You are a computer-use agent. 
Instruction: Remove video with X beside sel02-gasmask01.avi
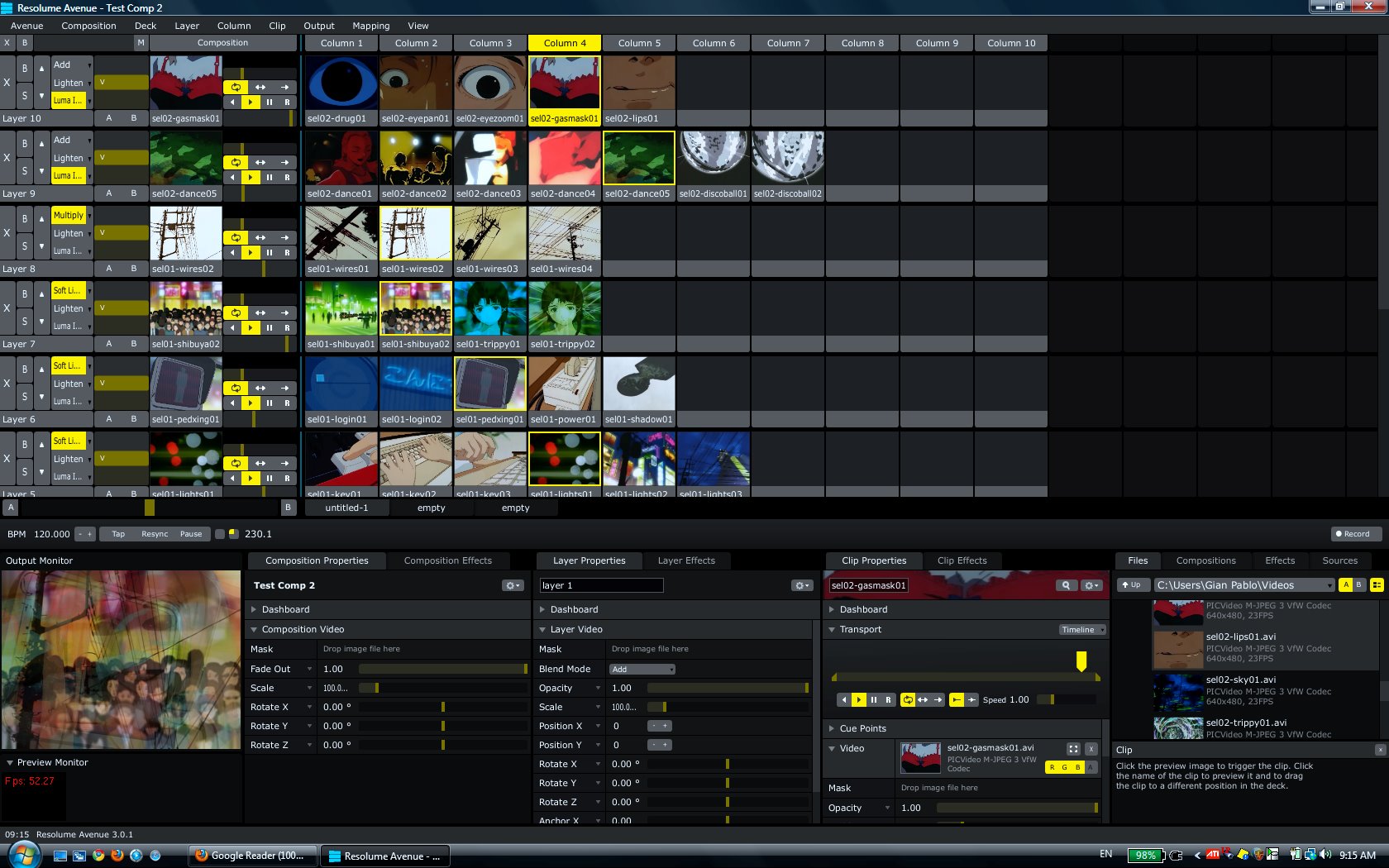(1091, 749)
